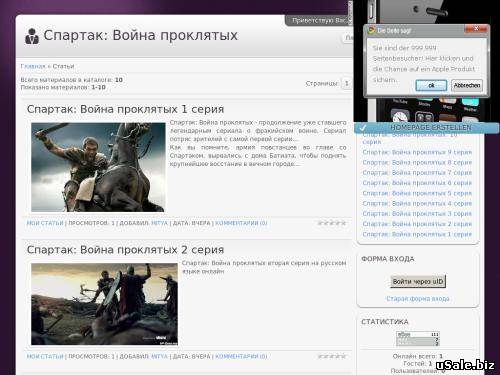This screenshot has width=500, height=375.
Task: Open article title Спартак: Война проклятых 2 серия
Action: click(125, 250)
